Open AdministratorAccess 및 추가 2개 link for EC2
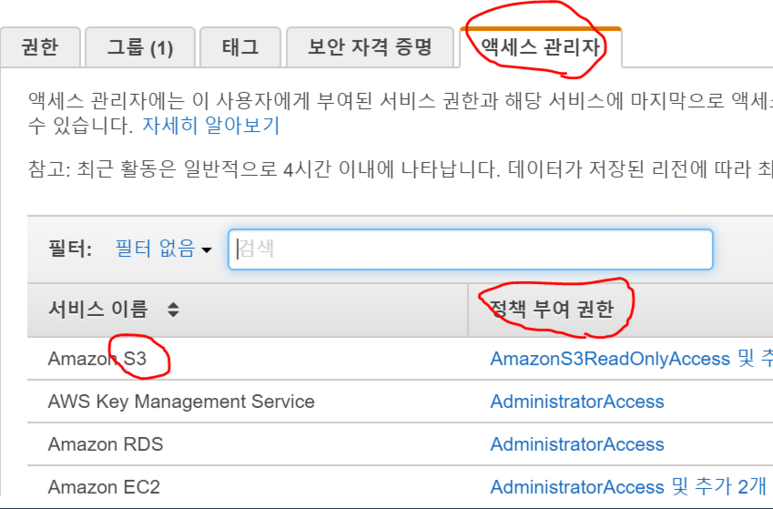This screenshot has width=773, height=509. point(628,487)
